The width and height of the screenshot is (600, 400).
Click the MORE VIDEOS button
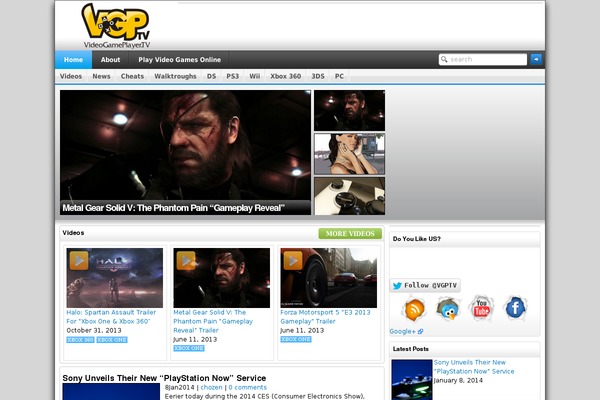click(x=350, y=233)
